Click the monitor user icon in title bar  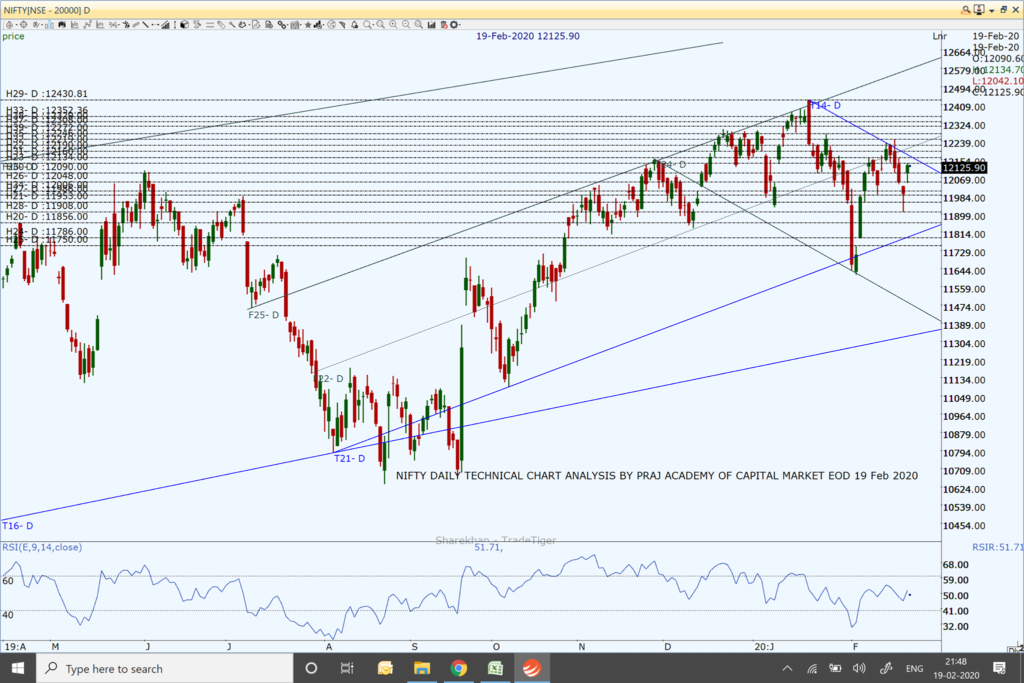(x=978, y=10)
